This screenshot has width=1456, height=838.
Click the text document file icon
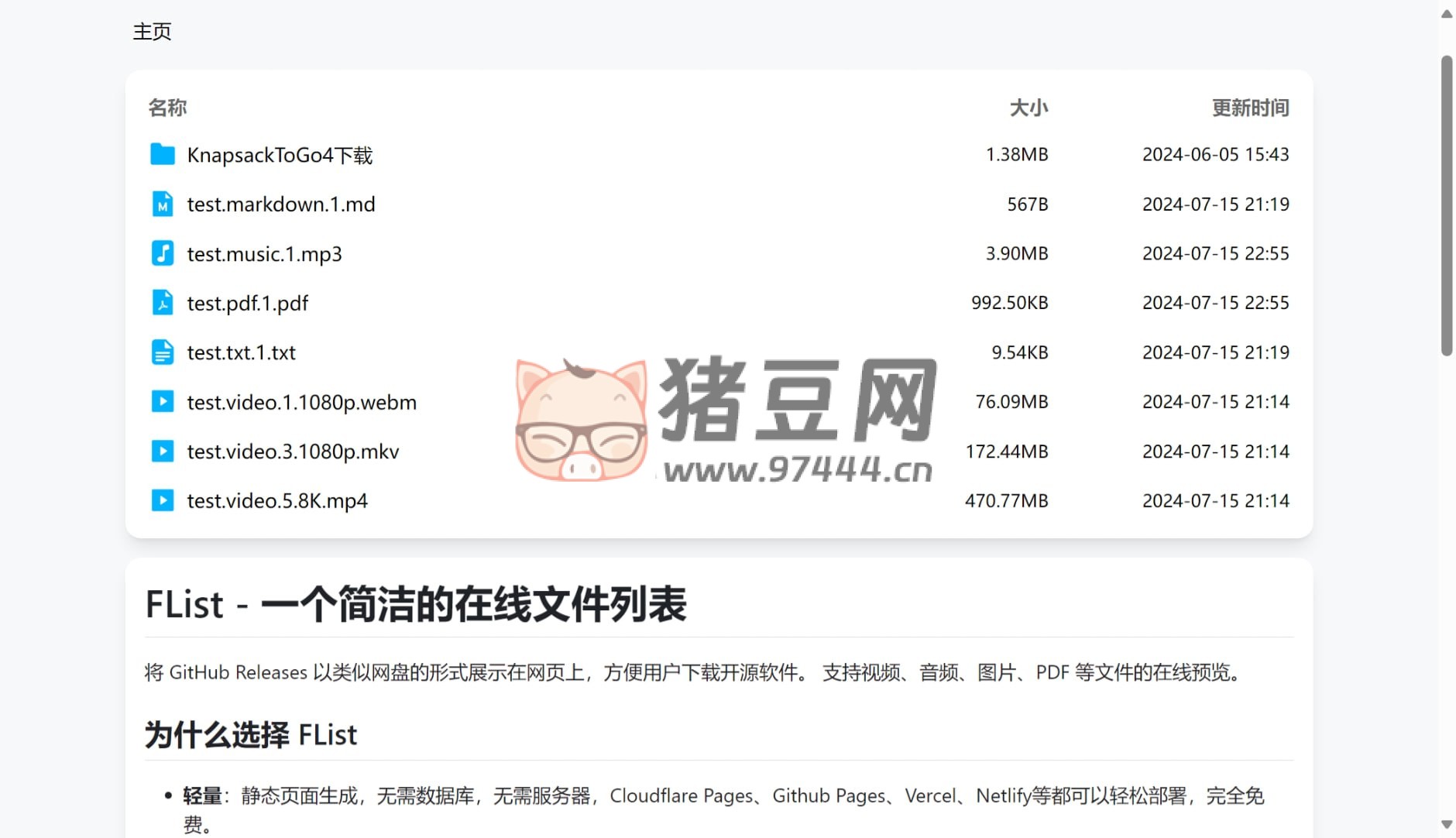click(x=162, y=352)
